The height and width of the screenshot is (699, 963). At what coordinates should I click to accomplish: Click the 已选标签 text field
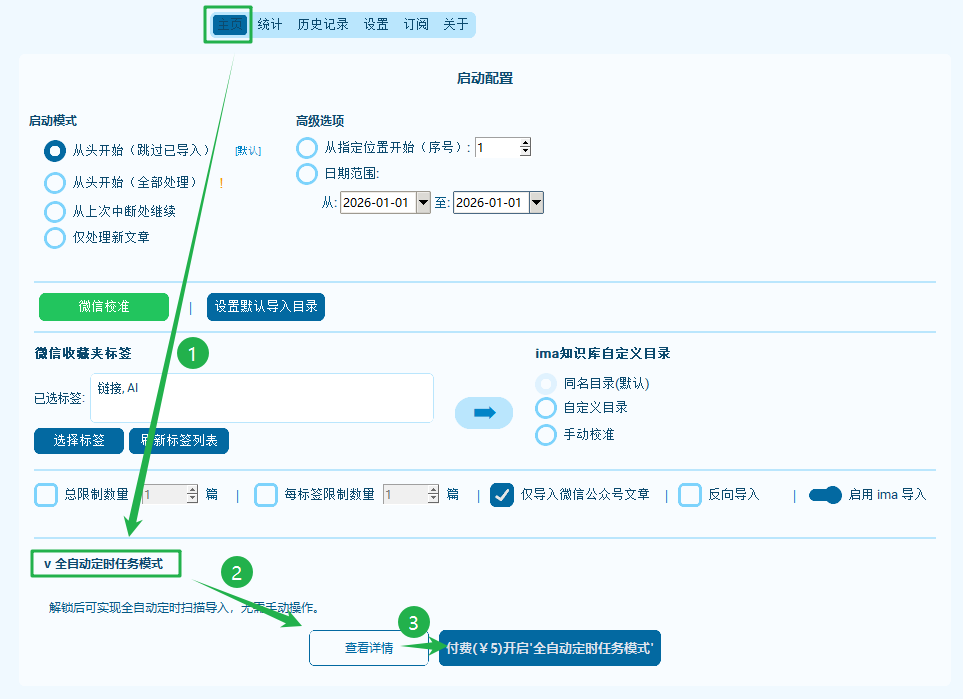[x=262, y=398]
